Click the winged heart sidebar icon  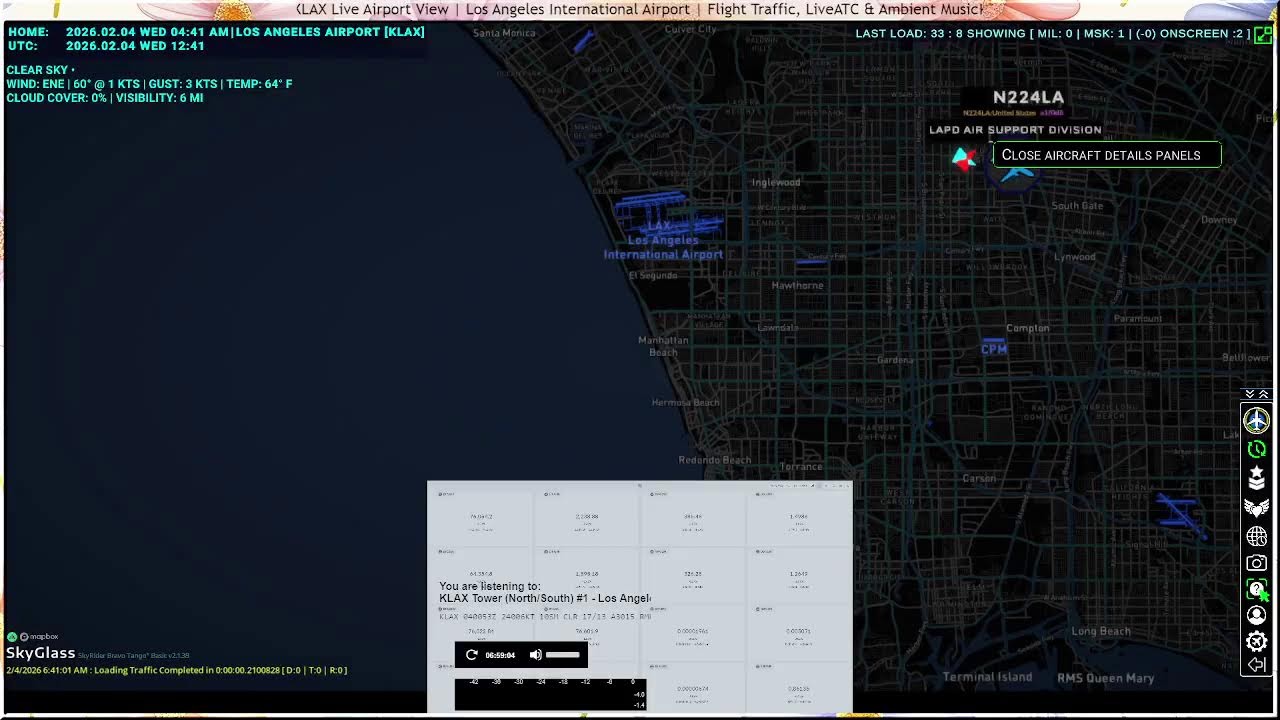[x=1256, y=507]
